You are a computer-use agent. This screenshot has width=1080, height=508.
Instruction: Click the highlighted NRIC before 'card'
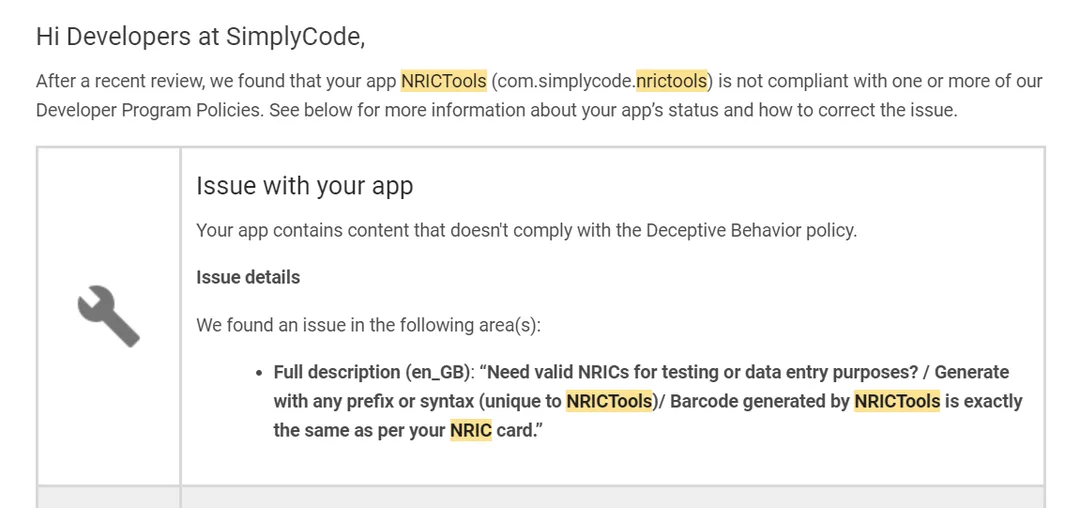(471, 430)
